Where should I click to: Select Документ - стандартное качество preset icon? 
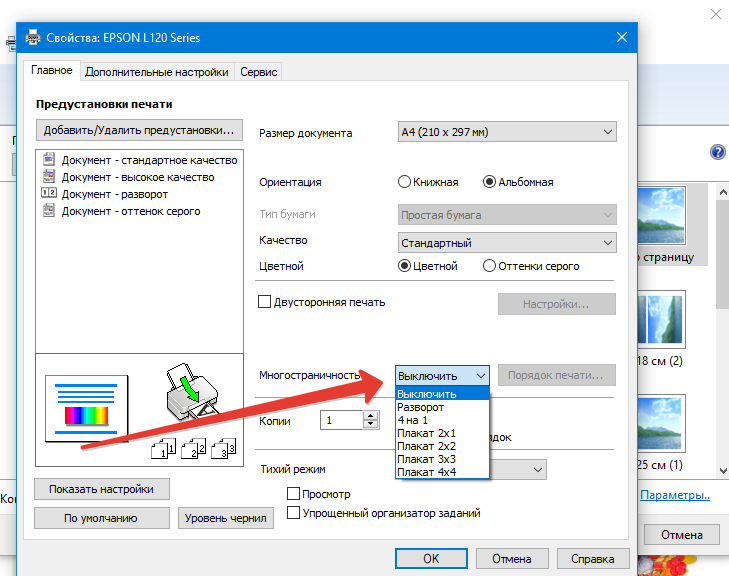(49, 159)
